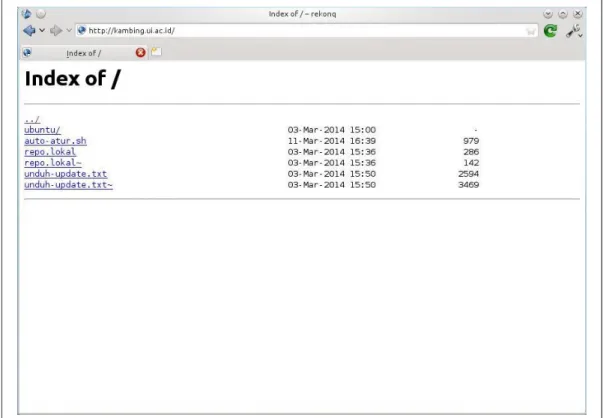
Task: Click the date '11-Mar-2014 16:39'
Action: click(331, 141)
